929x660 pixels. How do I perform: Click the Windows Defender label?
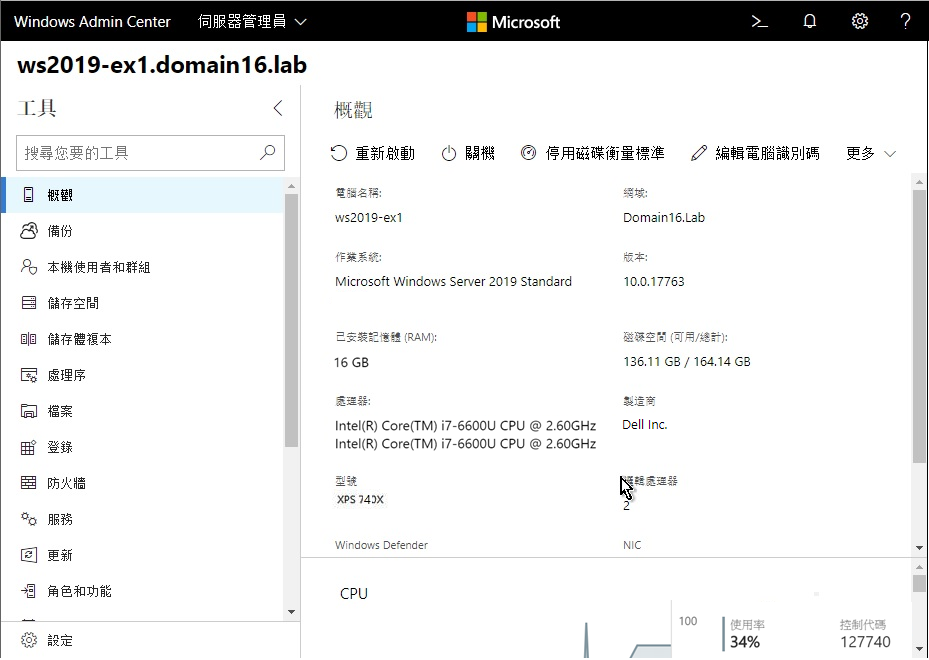pos(381,545)
